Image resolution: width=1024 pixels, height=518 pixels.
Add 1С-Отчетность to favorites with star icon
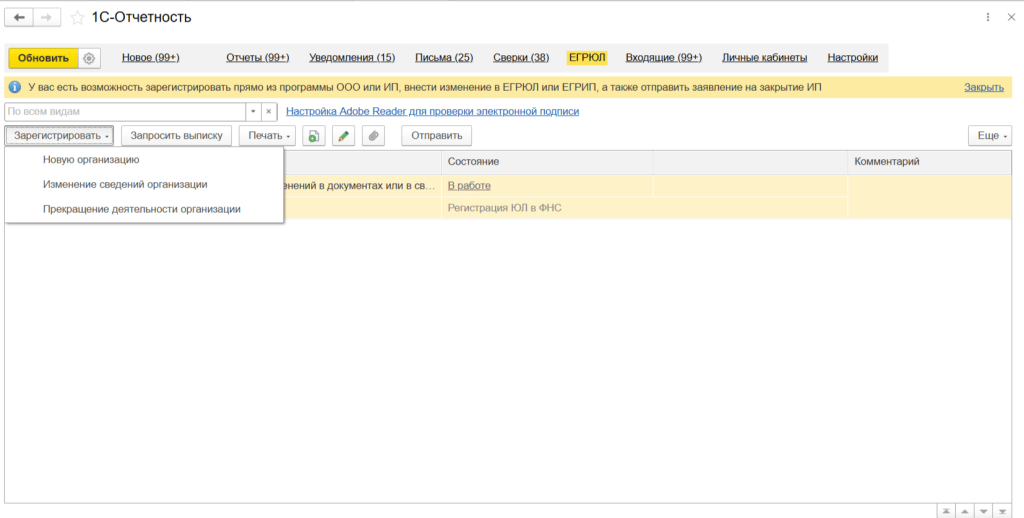[x=77, y=17]
